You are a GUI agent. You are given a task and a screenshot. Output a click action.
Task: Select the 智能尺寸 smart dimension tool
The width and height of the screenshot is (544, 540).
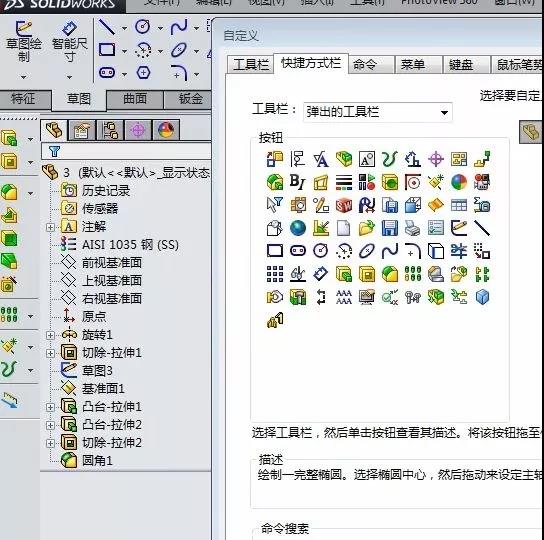coord(69,42)
